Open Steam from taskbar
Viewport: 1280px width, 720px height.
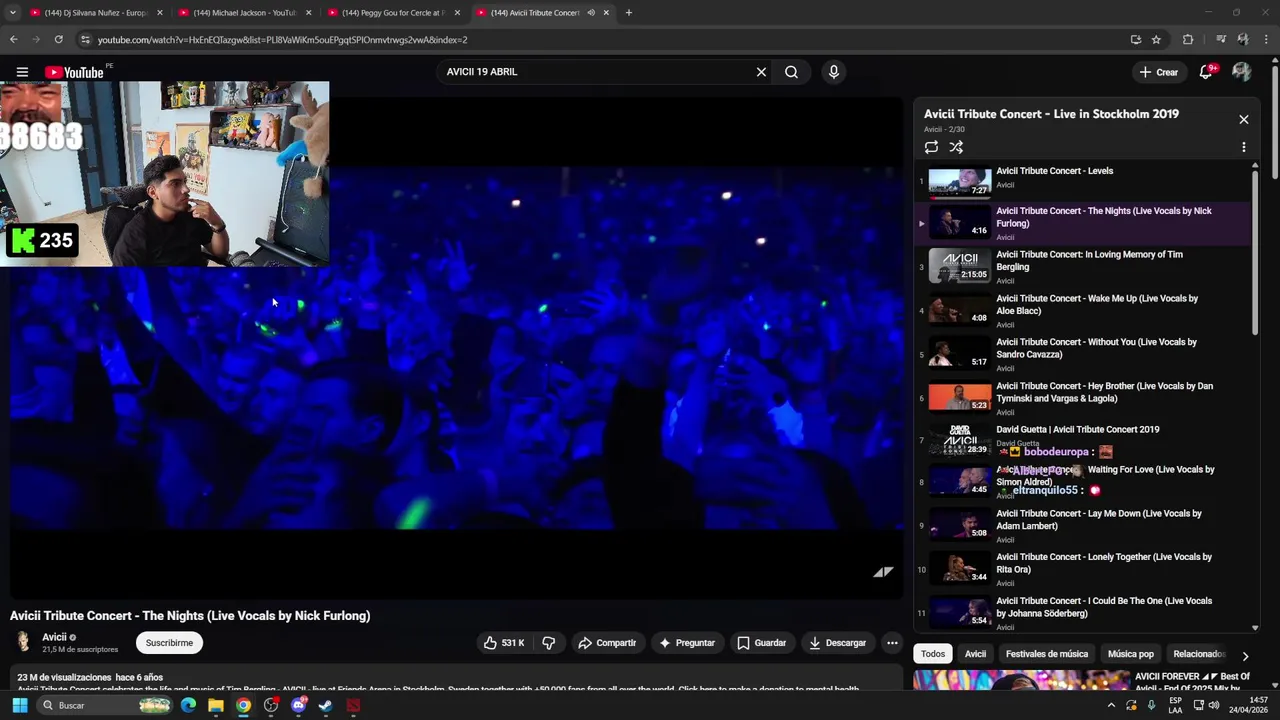pos(326,705)
